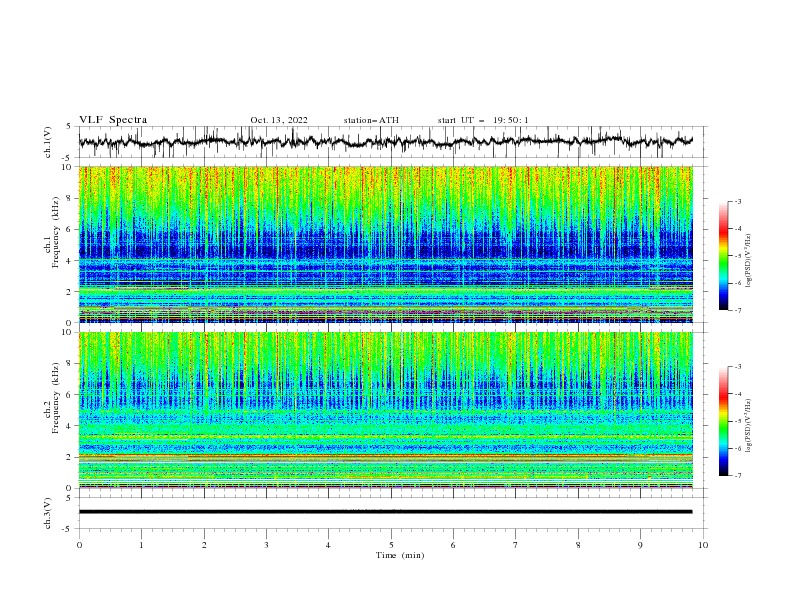Click the 'station=ATH' label
Image resolution: width=792 pixels, height=612 pixels.
tap(371, 120)
